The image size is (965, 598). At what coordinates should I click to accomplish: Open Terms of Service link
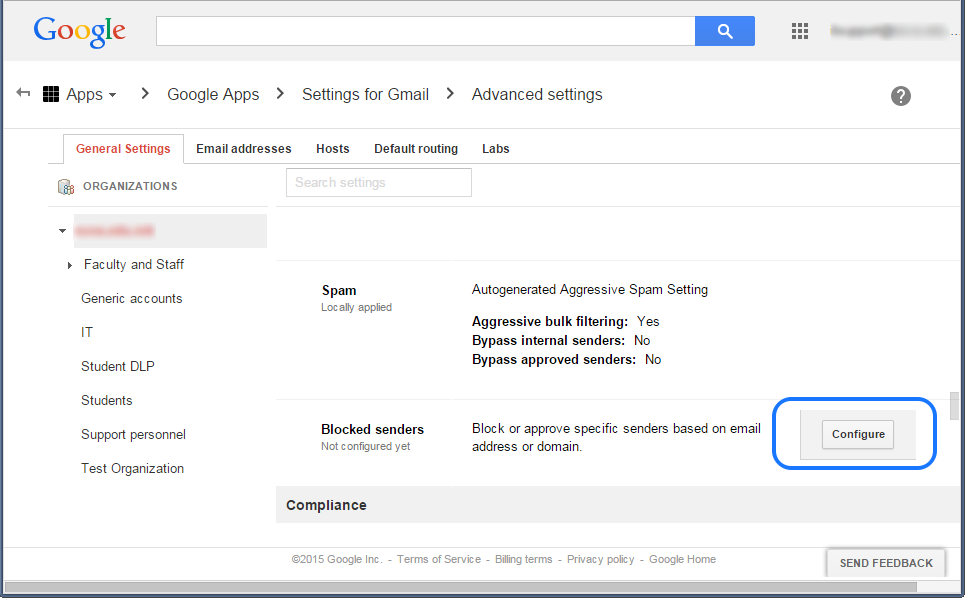coord(439,559)
